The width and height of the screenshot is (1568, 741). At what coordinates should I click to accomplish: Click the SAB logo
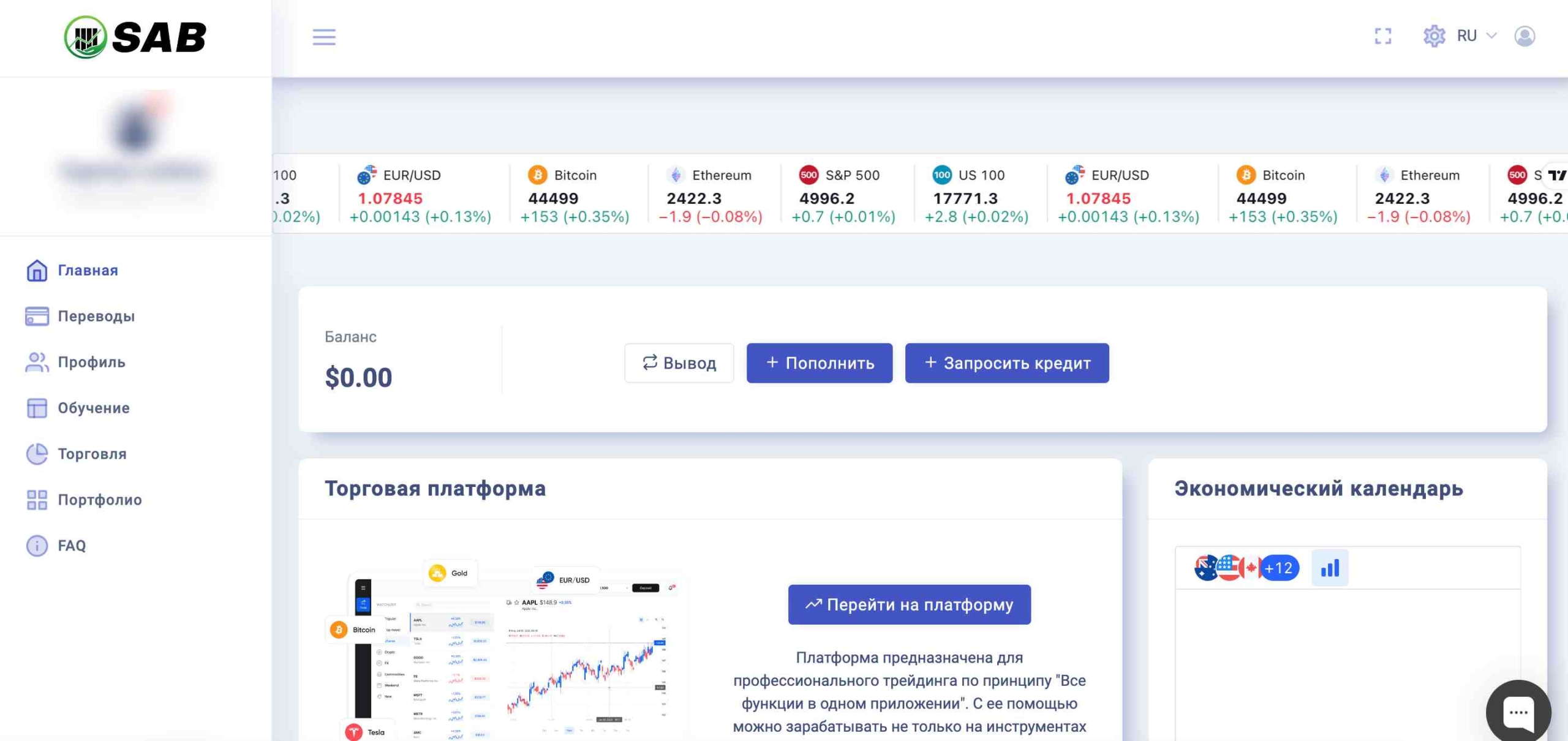click(x=135, y=37)
